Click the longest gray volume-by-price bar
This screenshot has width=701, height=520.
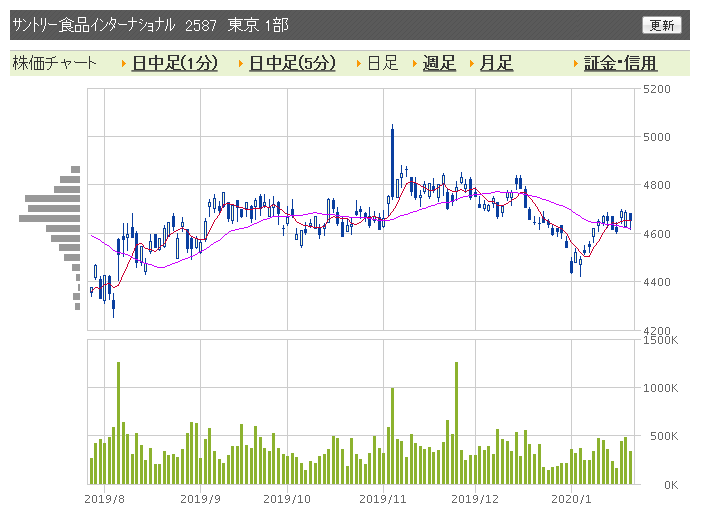(49, 218)
